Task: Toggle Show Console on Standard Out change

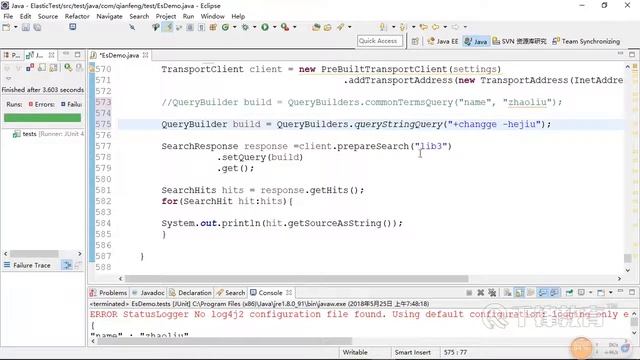Action: click(x=542, y=293)
